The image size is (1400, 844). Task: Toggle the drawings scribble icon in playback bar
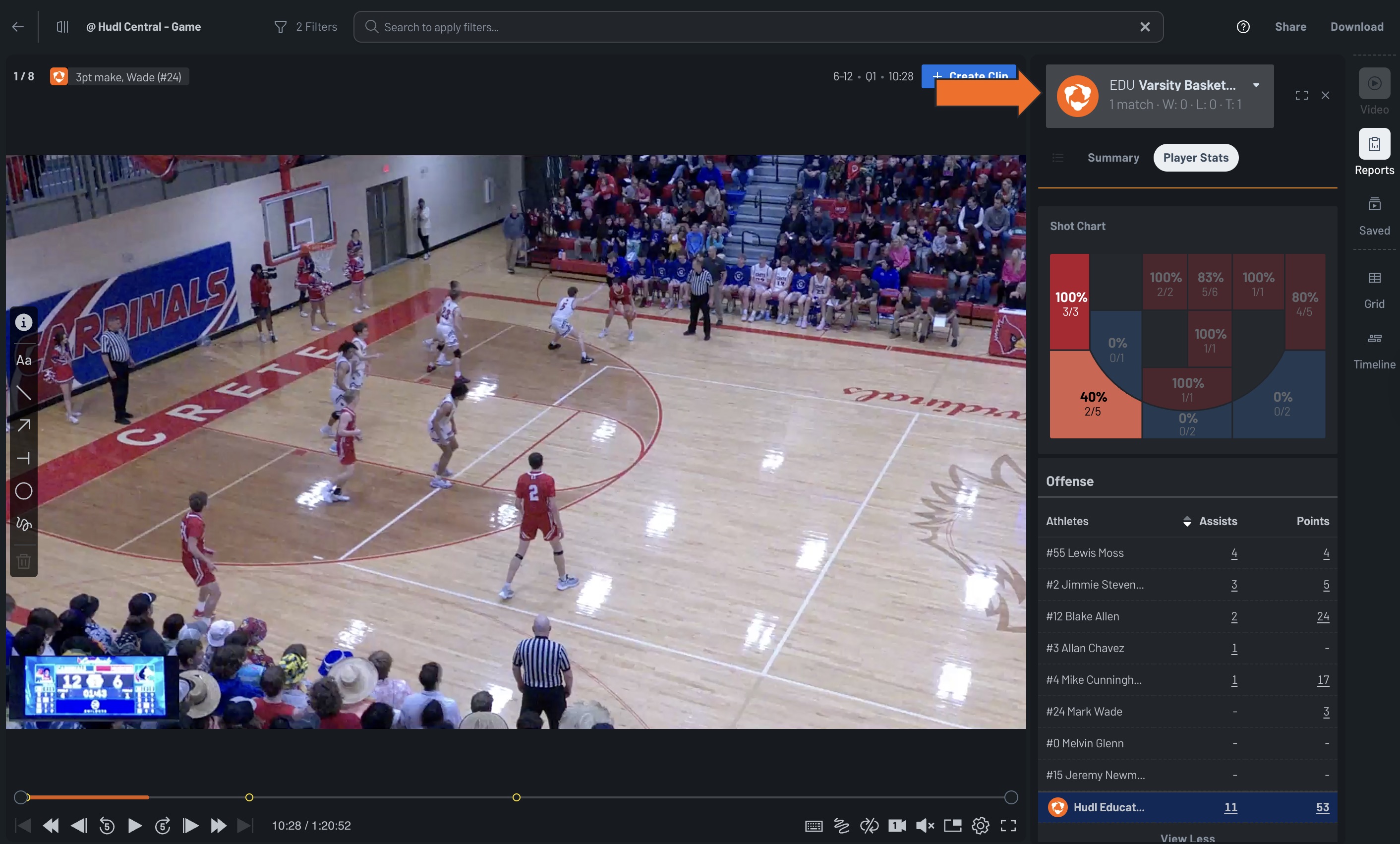[x=841, y=825]
